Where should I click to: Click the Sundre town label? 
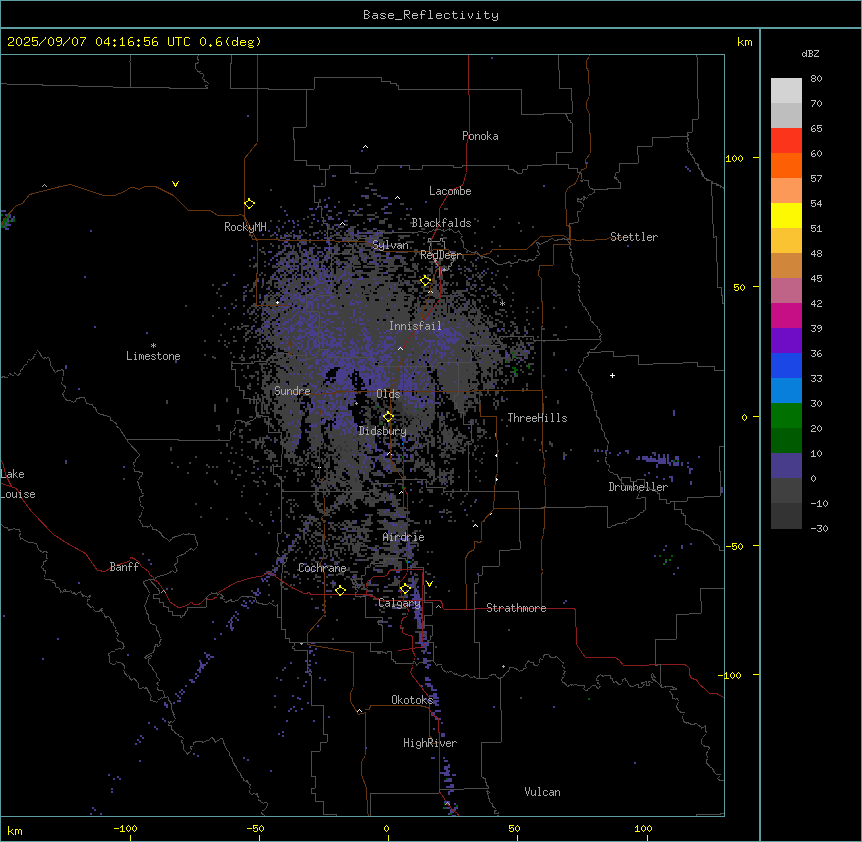(x=292, y=391)
